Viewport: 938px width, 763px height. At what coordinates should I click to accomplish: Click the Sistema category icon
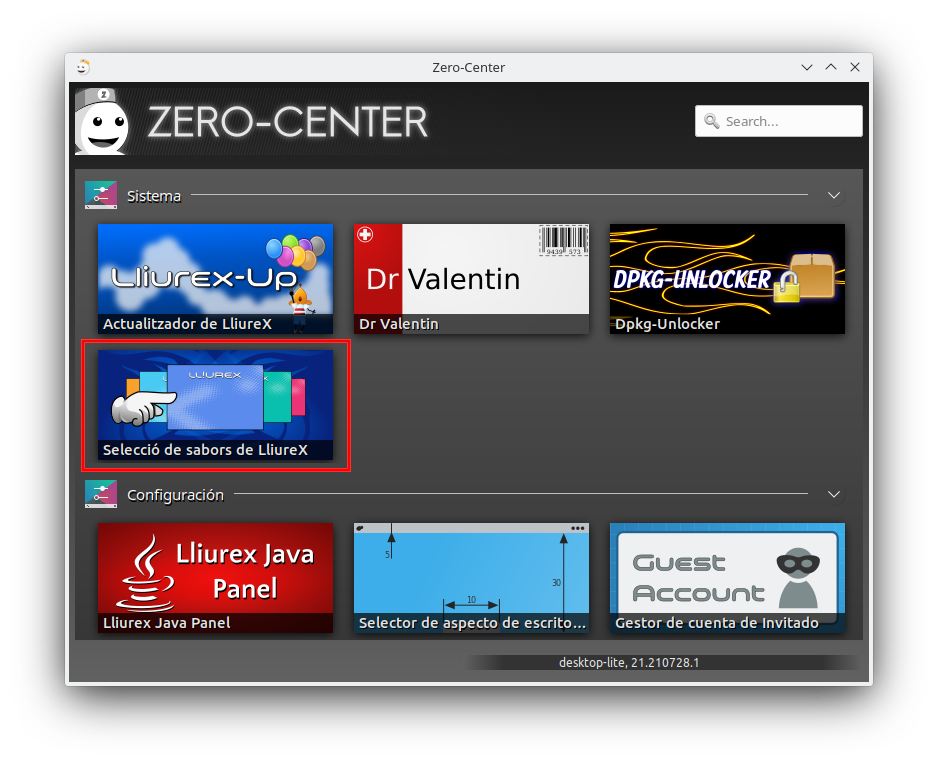point(101,195)
